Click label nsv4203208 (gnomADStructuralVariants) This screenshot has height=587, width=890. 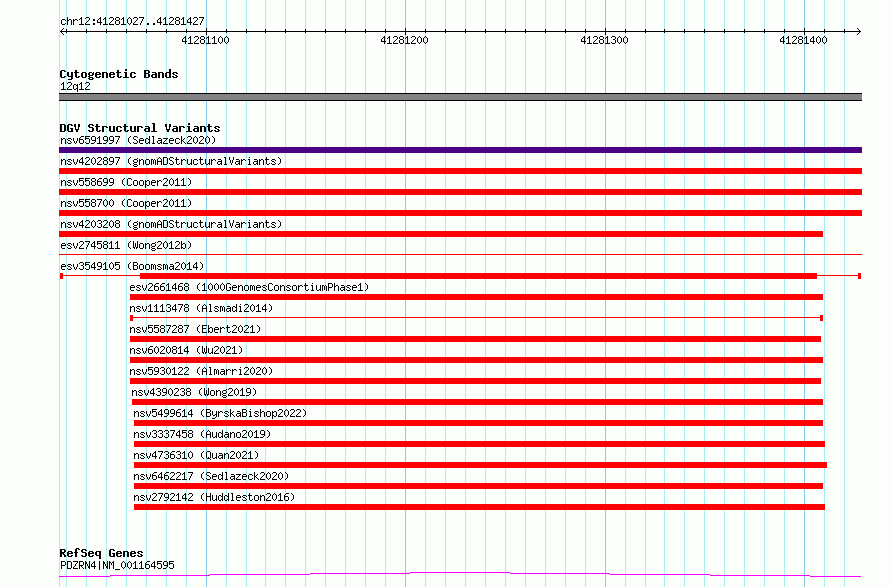(171, 224)
